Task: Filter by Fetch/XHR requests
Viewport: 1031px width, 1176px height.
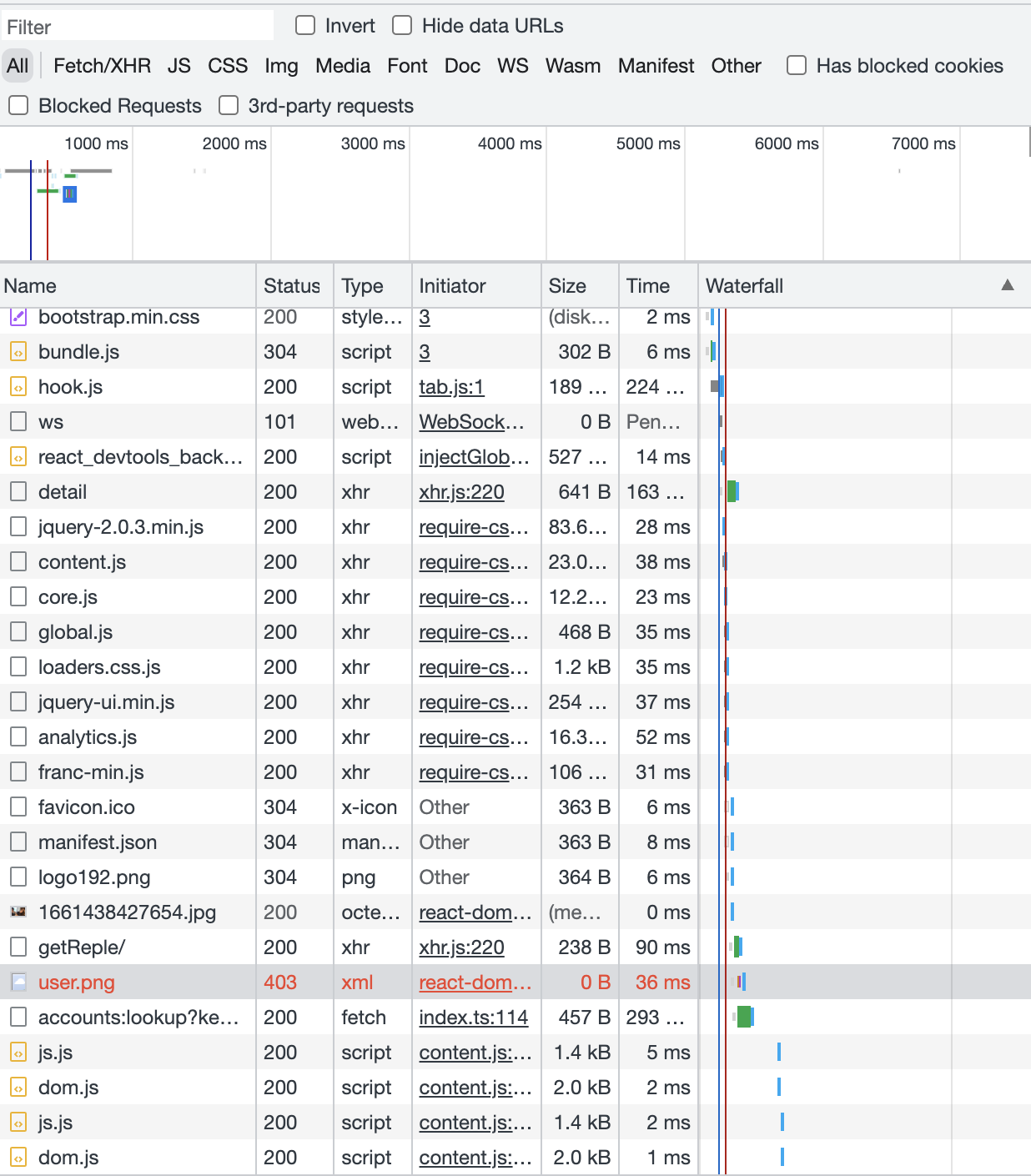Action: (103, 66)
